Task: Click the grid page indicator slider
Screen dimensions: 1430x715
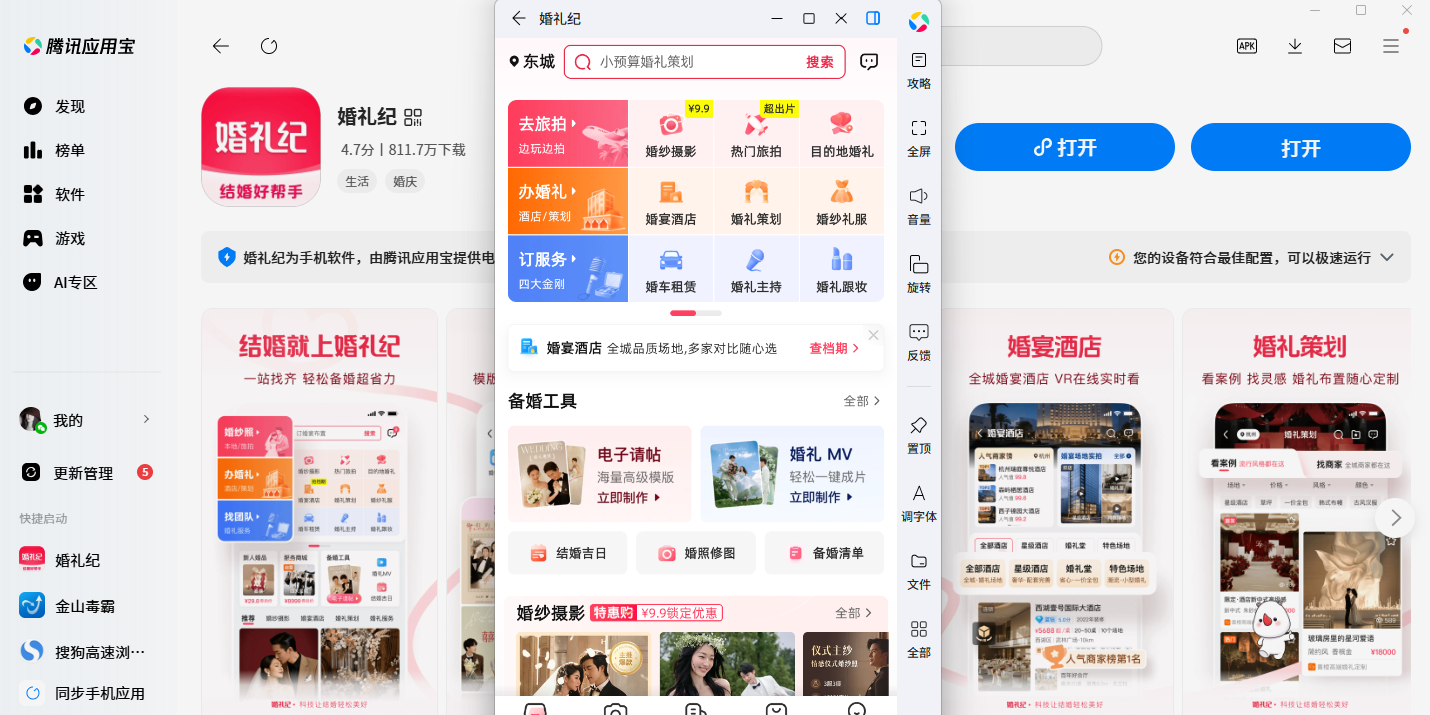Action: click(x=696, y=313)
